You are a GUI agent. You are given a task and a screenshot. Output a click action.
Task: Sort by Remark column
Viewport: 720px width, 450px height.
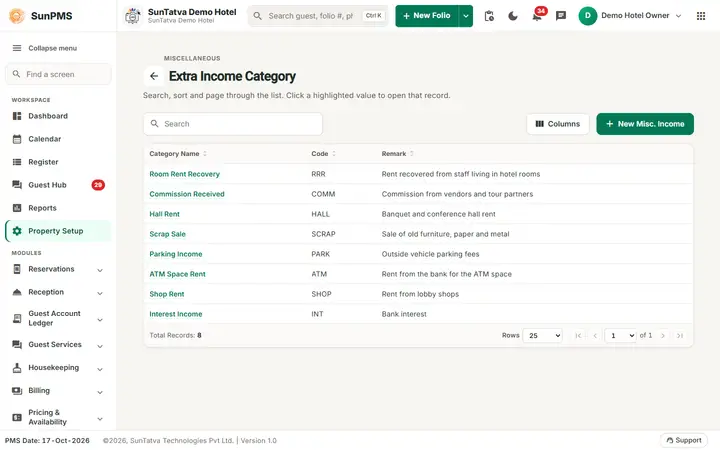[397, 154]
